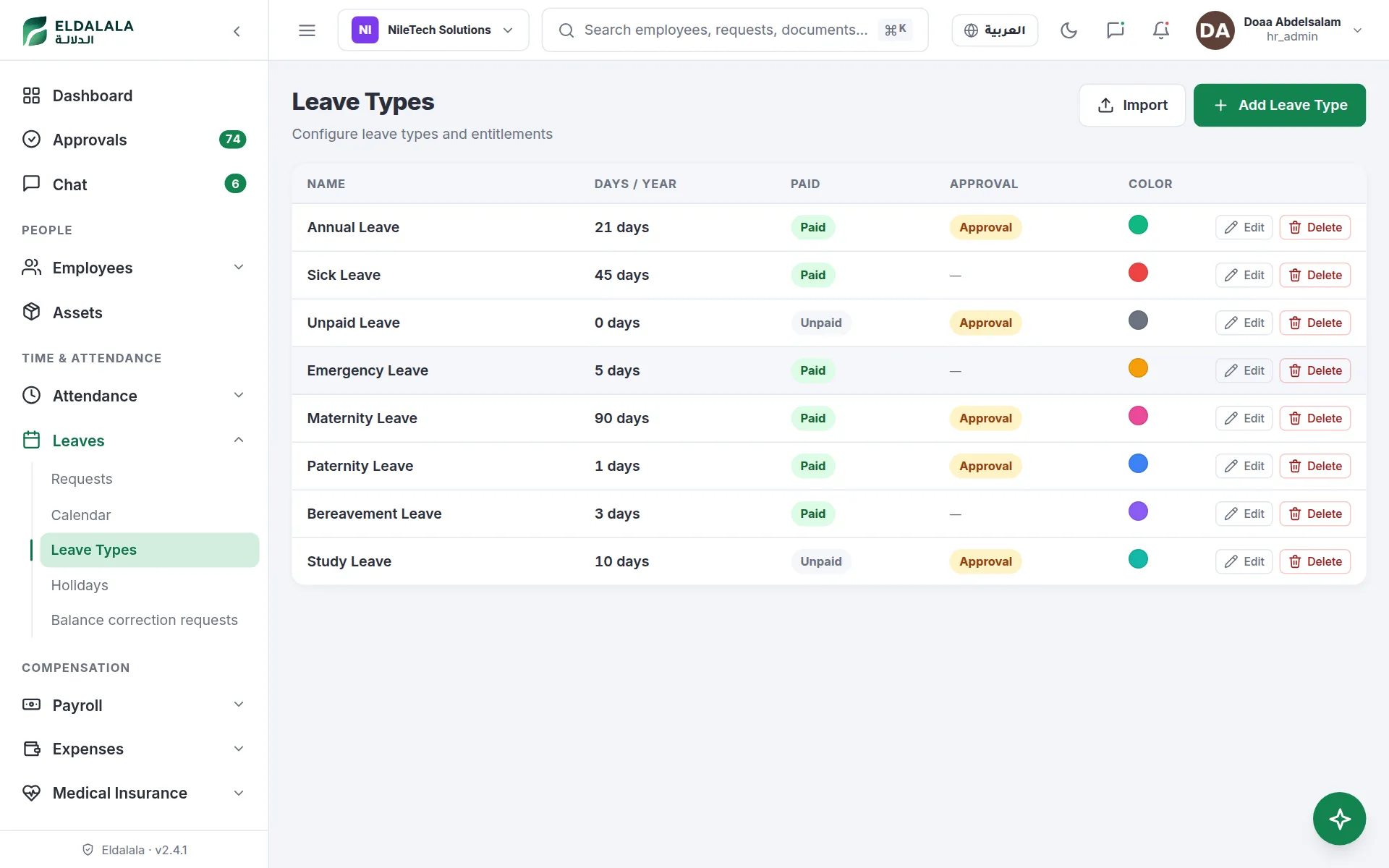This screenshot has height=868, width=1389.
Task: Expand the Expenses section
Action: point(134,749)
